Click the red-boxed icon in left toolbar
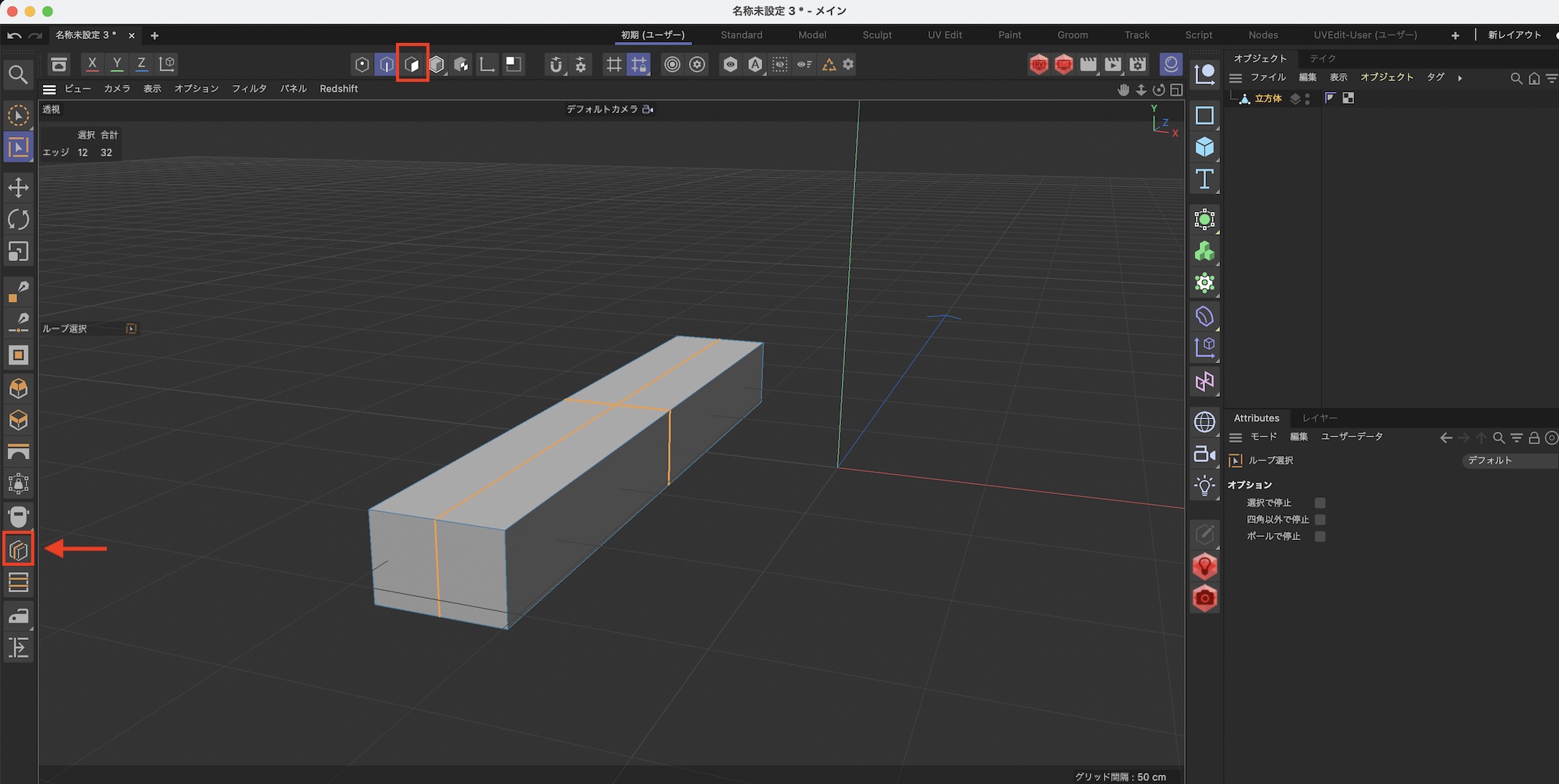The height and width of the screenshot is (784, 1559). click(x=18, y=550)
